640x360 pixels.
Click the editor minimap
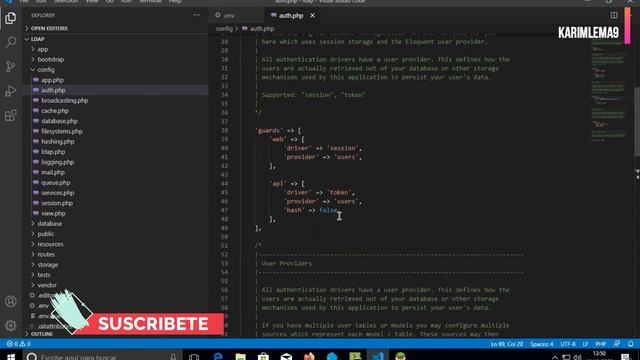pos(609,90)
